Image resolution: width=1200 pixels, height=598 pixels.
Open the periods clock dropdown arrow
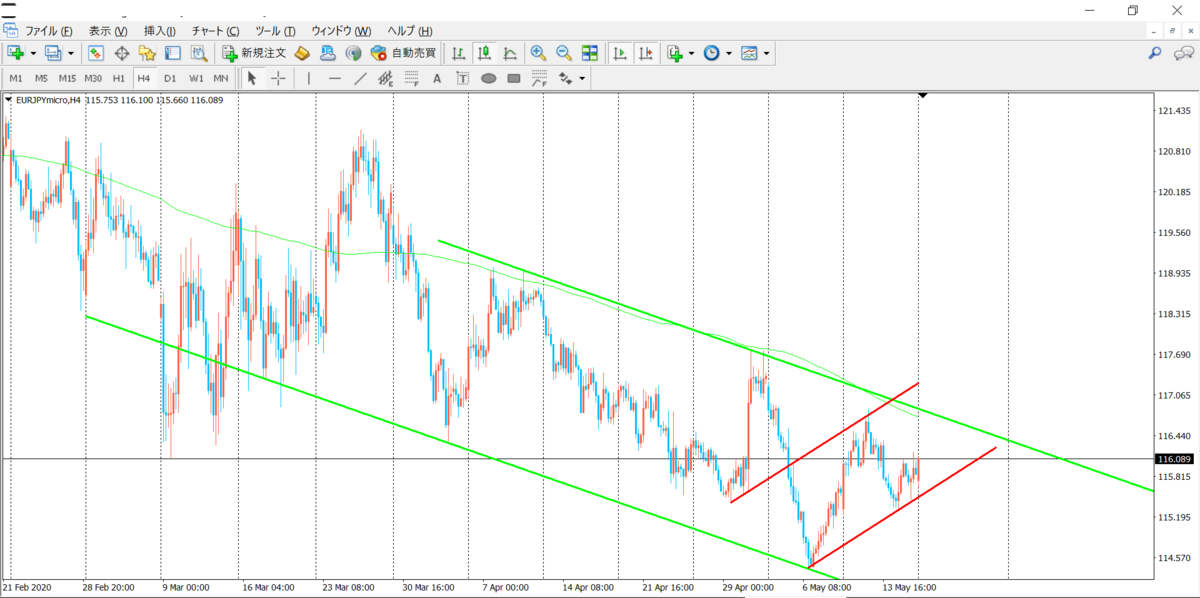pos(728,53)
